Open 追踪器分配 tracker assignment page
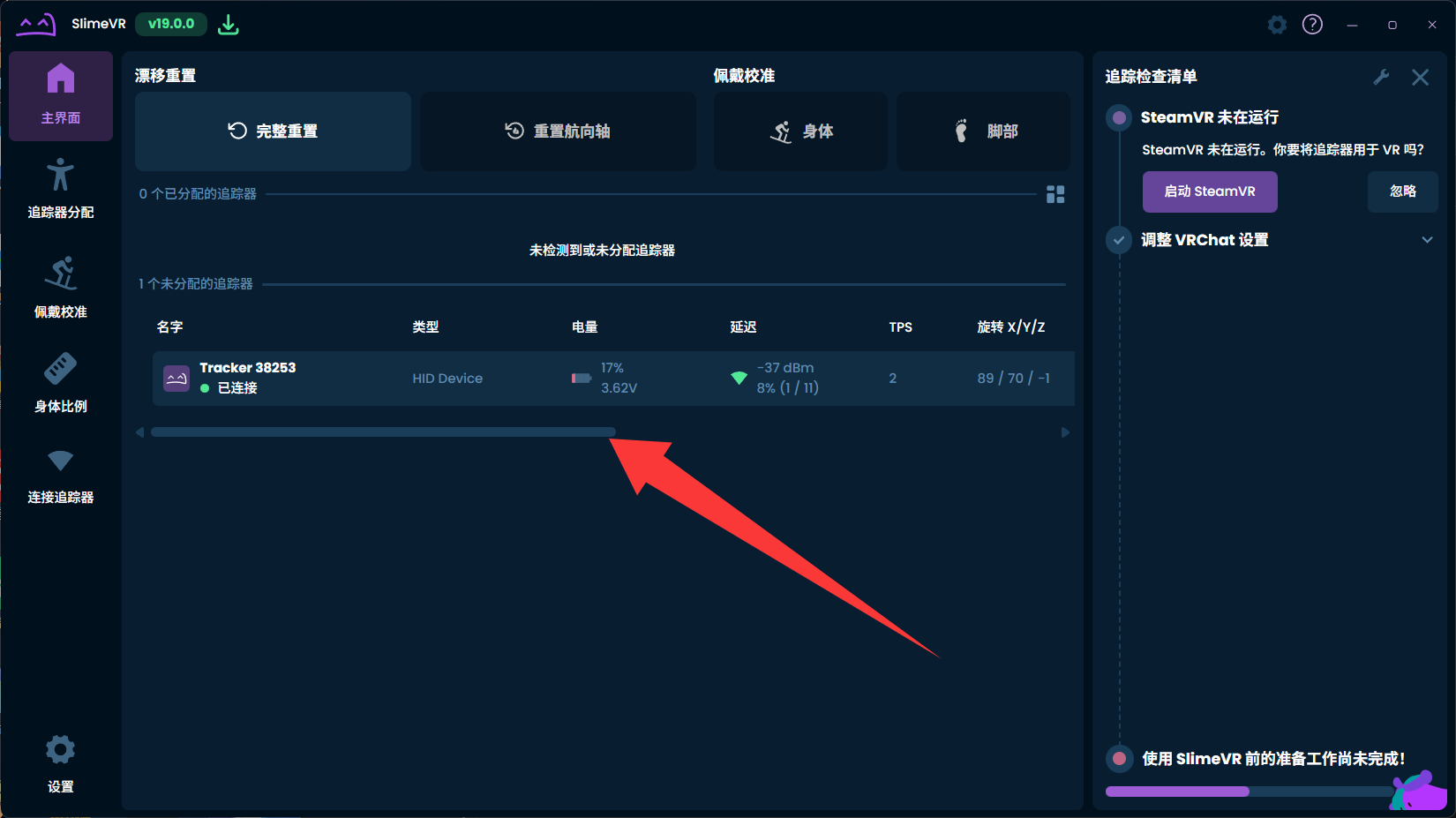This screenshot has width=1456, height=818. tap(61, 188)
